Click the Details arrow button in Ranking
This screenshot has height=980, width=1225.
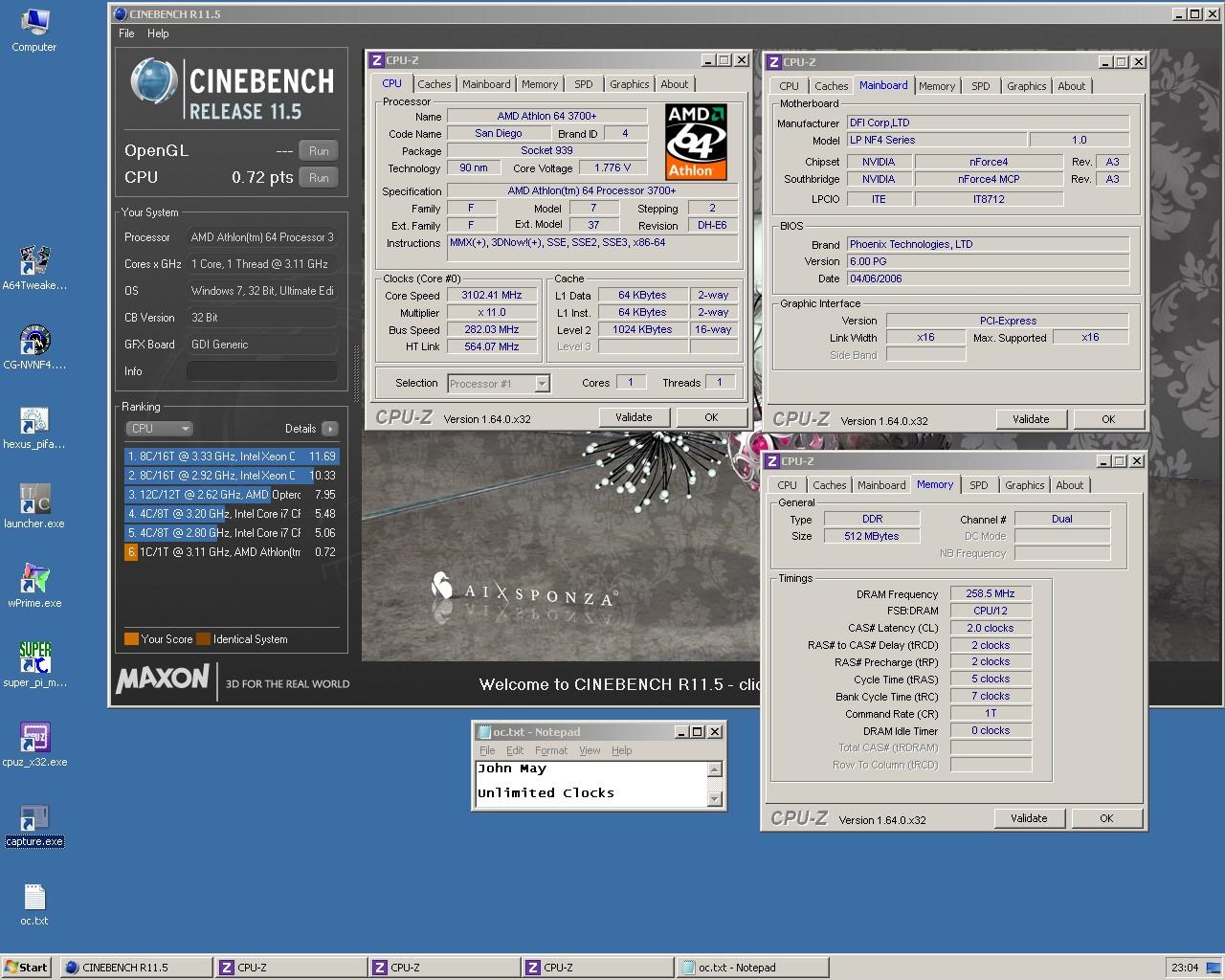(330, 429)
